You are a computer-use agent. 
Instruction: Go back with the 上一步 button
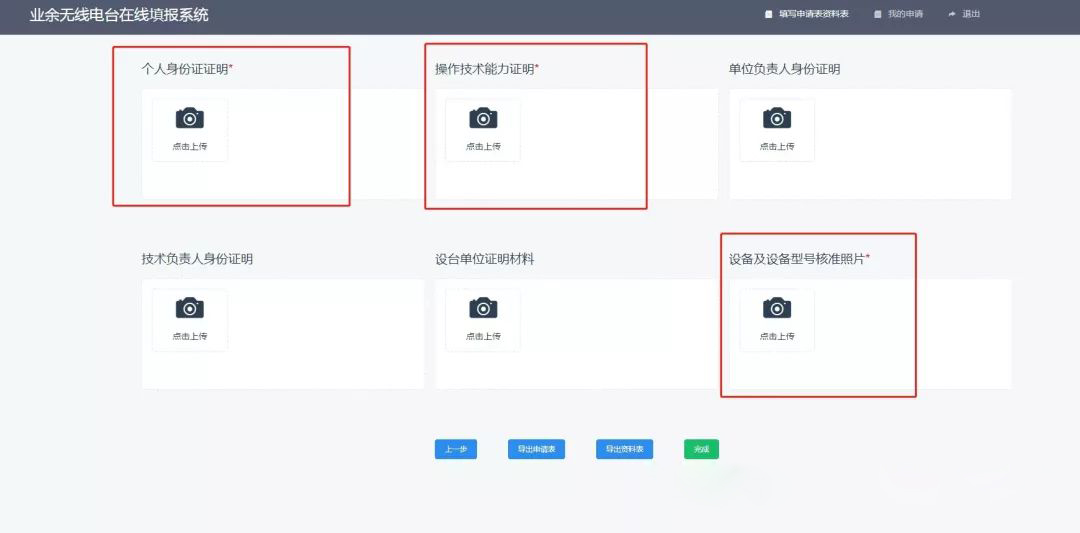coord(455,450)
